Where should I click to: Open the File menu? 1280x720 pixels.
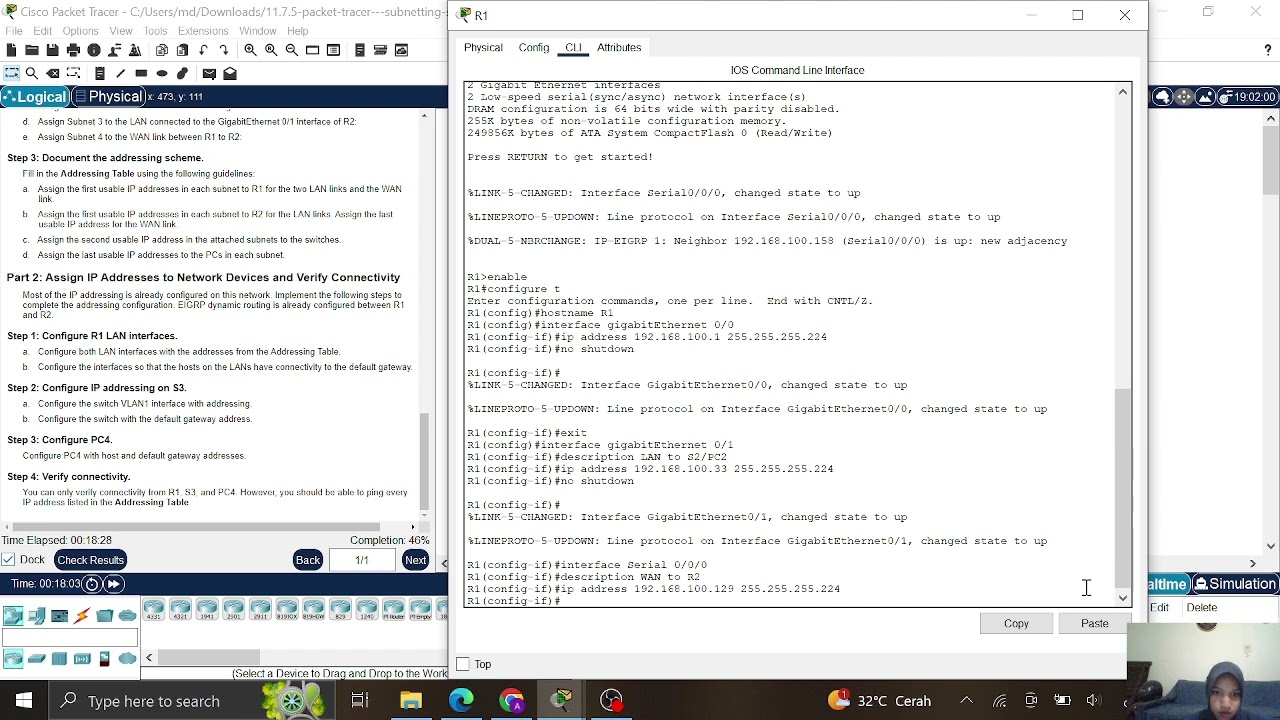click(14, 31)
